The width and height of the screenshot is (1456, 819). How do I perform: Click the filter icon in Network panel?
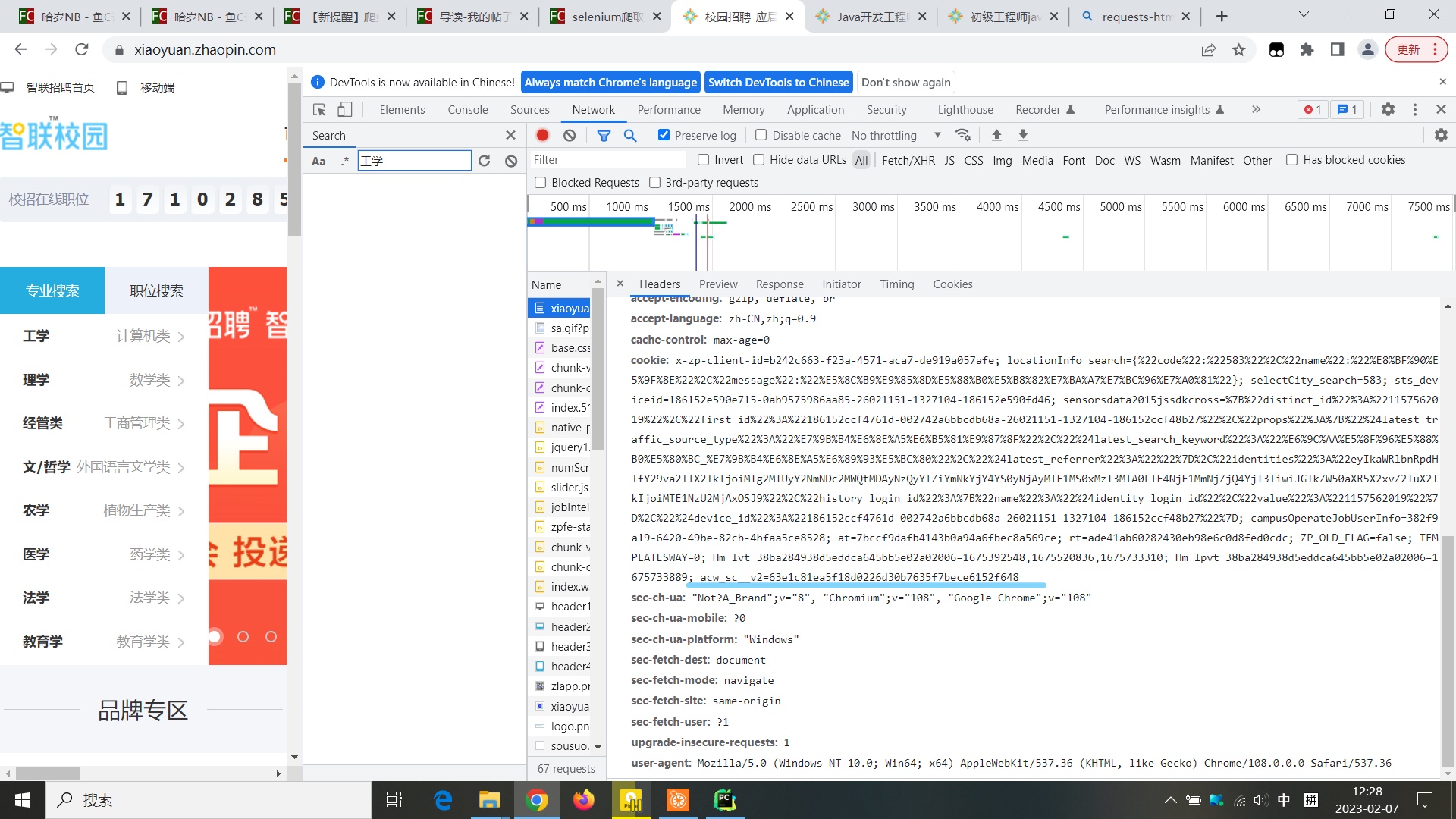[603, 135]
